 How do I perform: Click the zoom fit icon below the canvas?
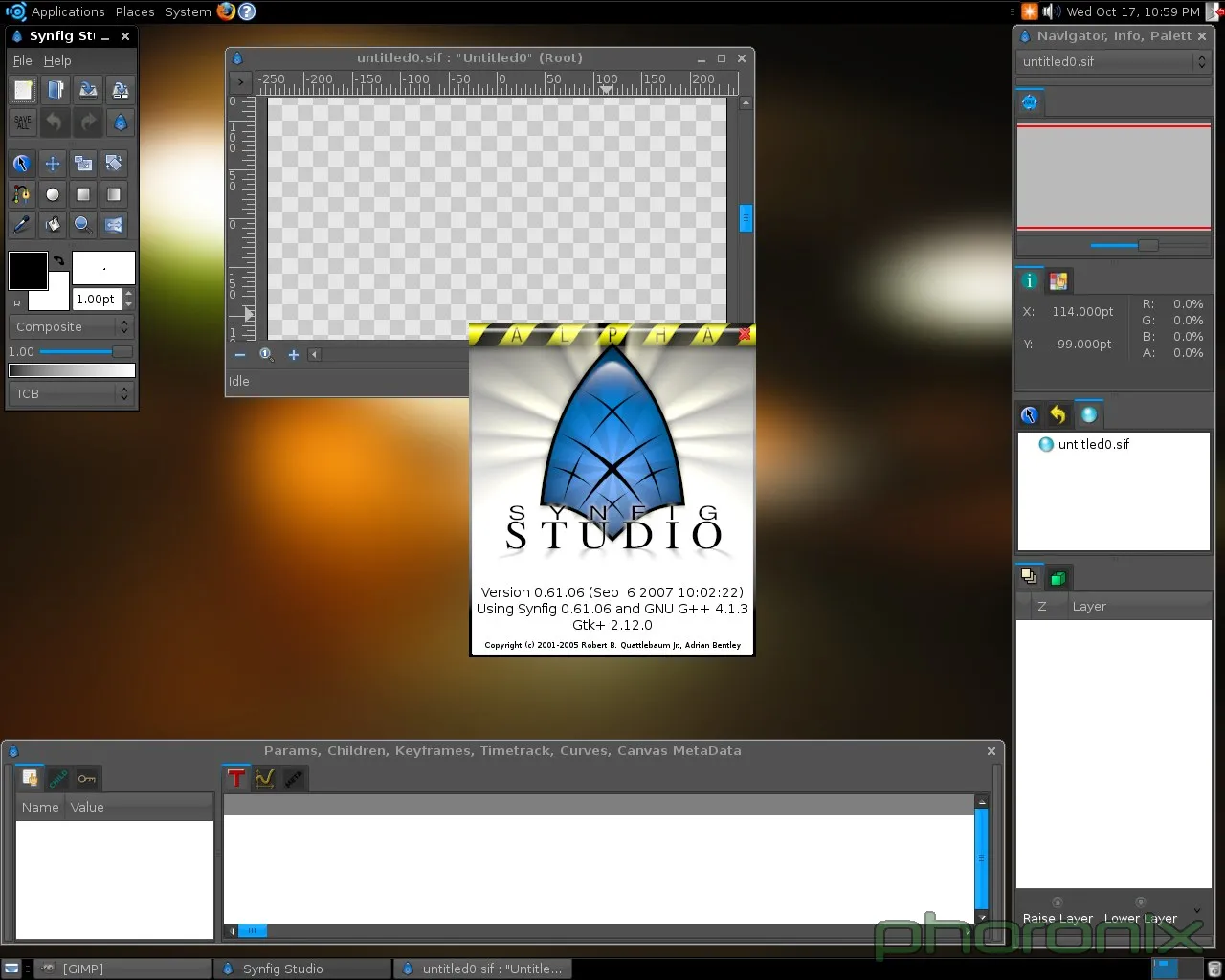(x=266, y=355)
